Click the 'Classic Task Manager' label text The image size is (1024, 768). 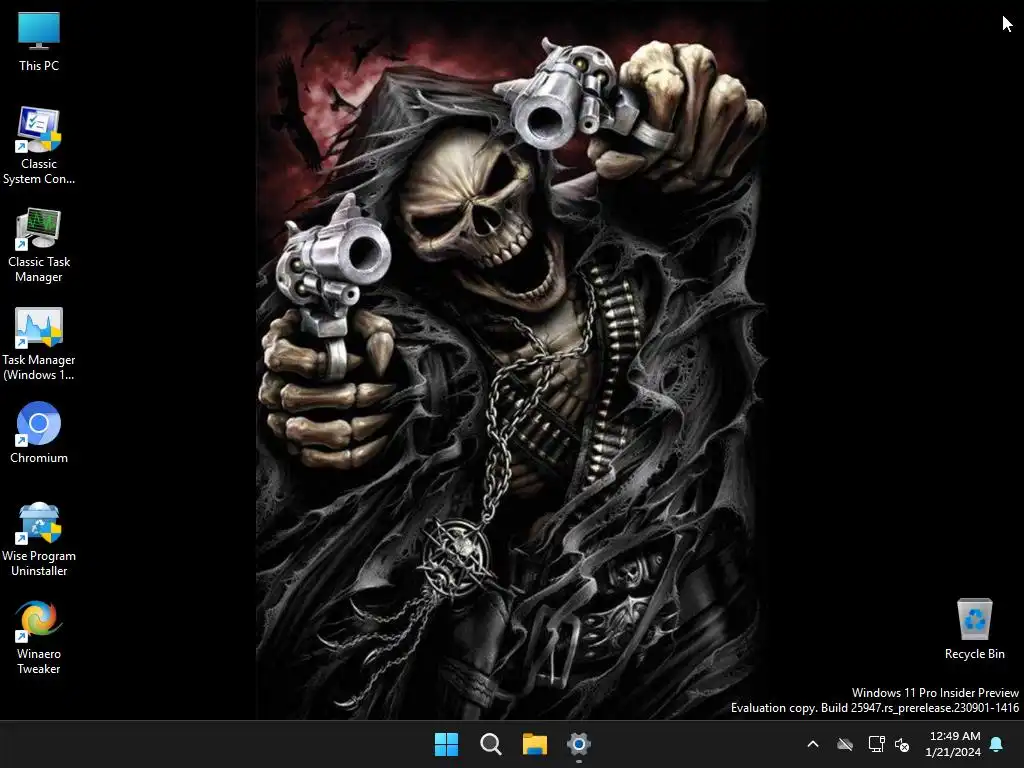39,269
